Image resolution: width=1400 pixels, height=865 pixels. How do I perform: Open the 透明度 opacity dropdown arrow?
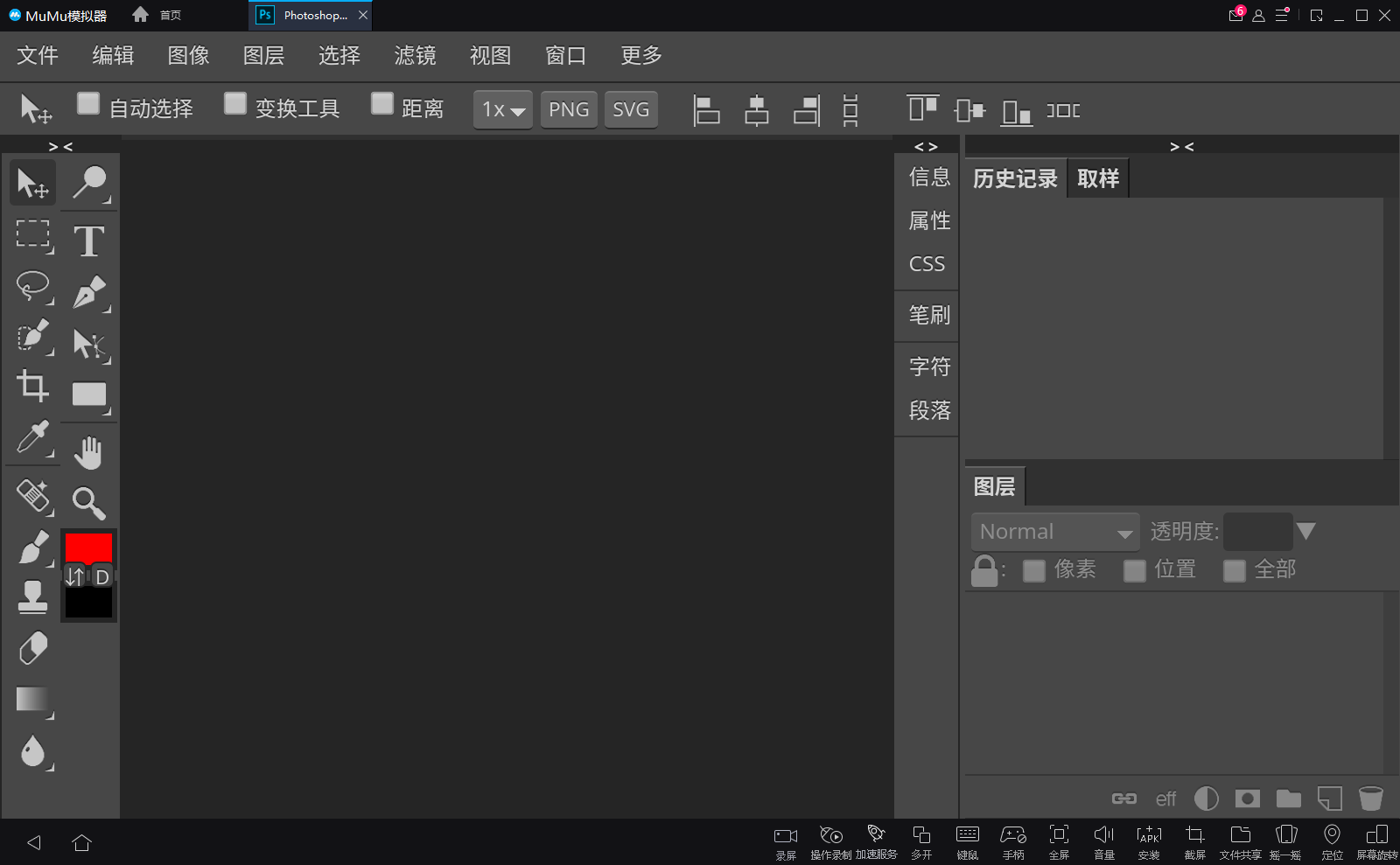coord(1305,531)
